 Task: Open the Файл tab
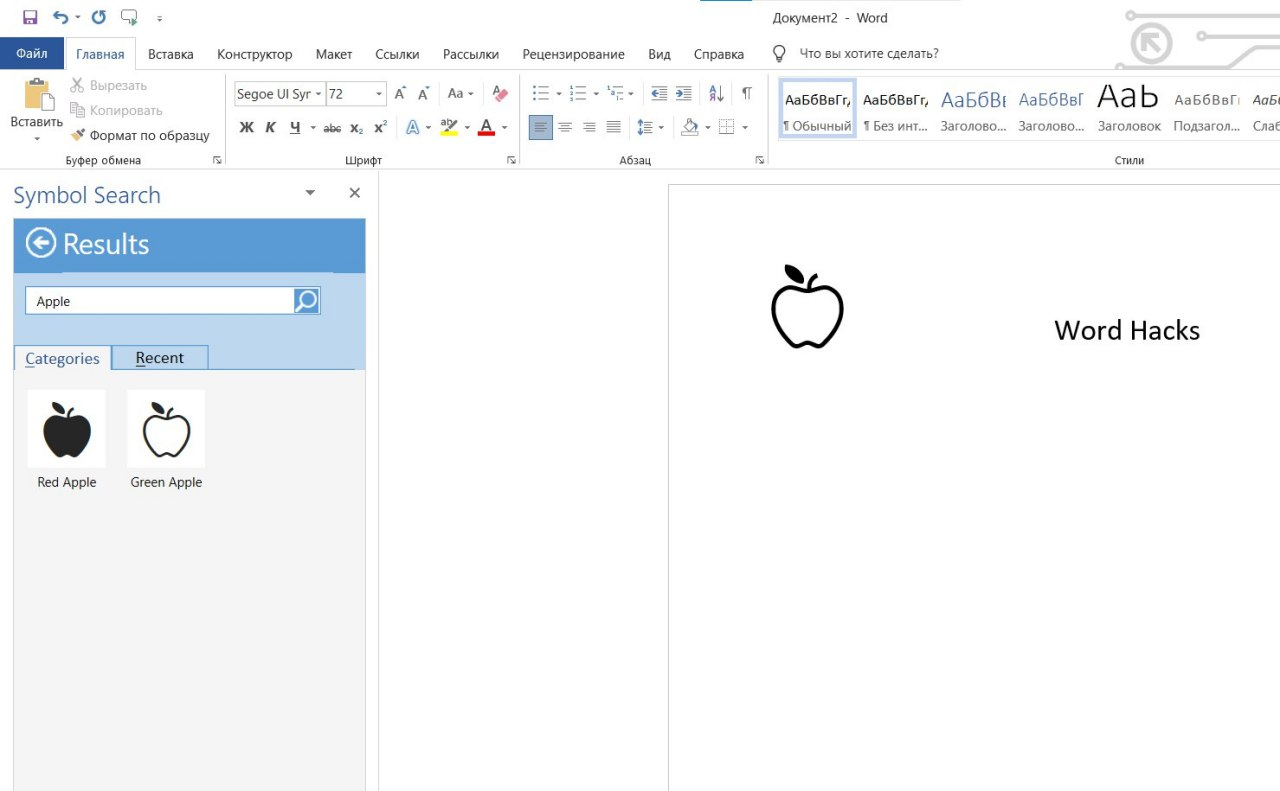[32, 54]
